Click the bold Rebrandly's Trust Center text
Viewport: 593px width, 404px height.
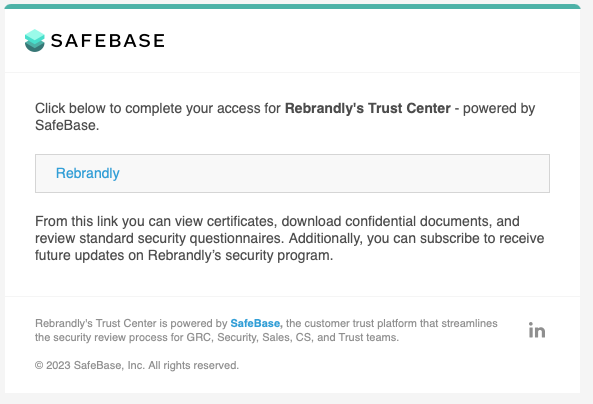pos(368,108)
